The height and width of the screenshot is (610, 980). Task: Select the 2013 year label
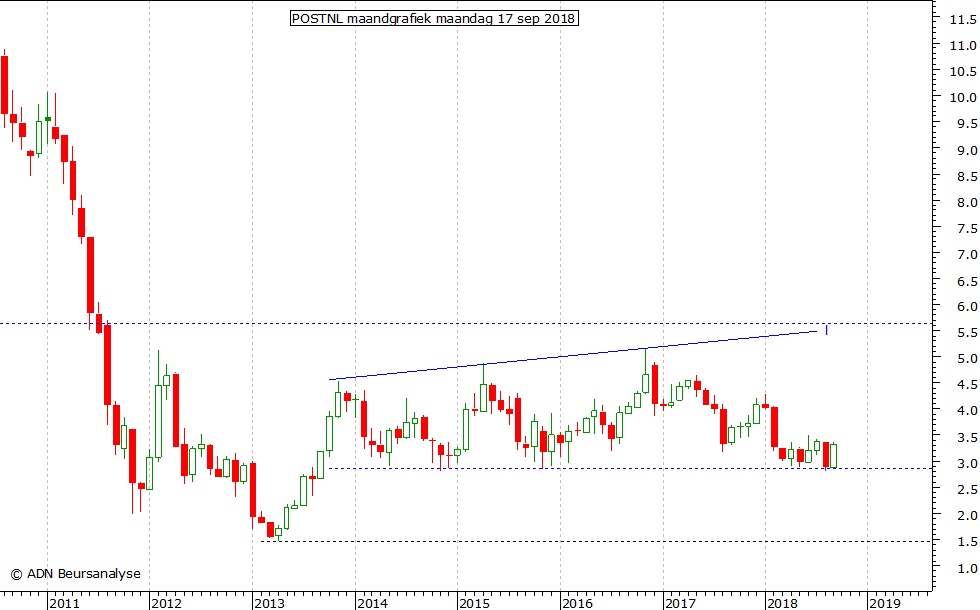(x=269, y=603)
